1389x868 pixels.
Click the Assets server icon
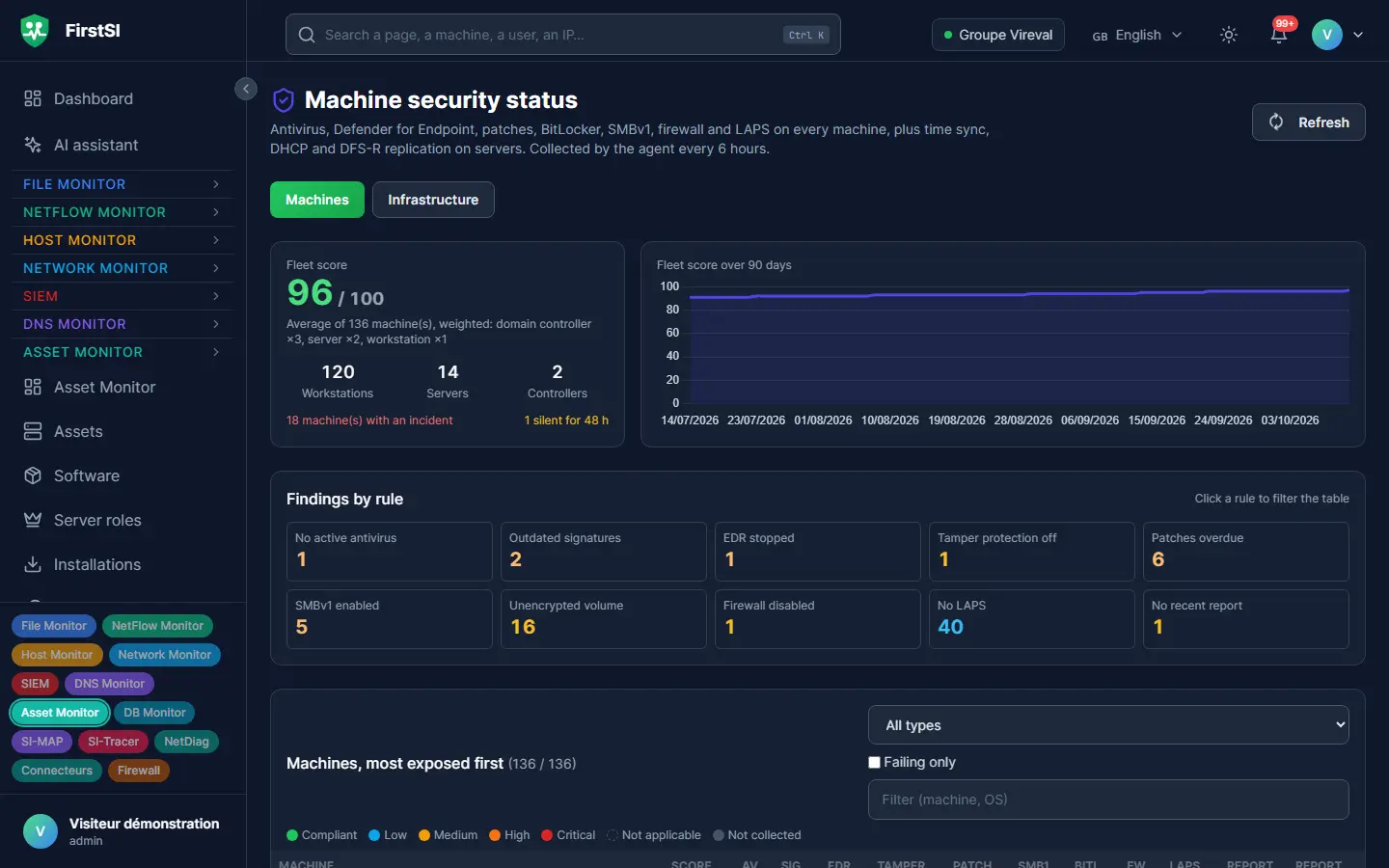point(33,431)
